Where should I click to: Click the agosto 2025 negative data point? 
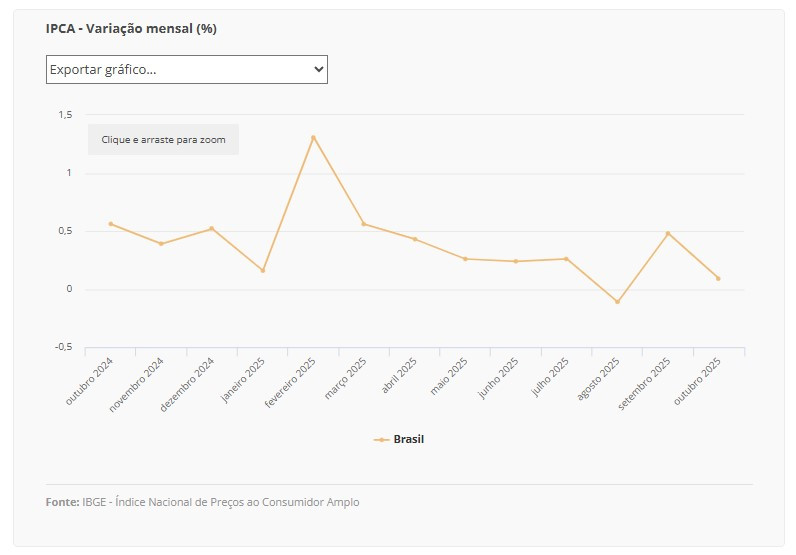(617, 302)
